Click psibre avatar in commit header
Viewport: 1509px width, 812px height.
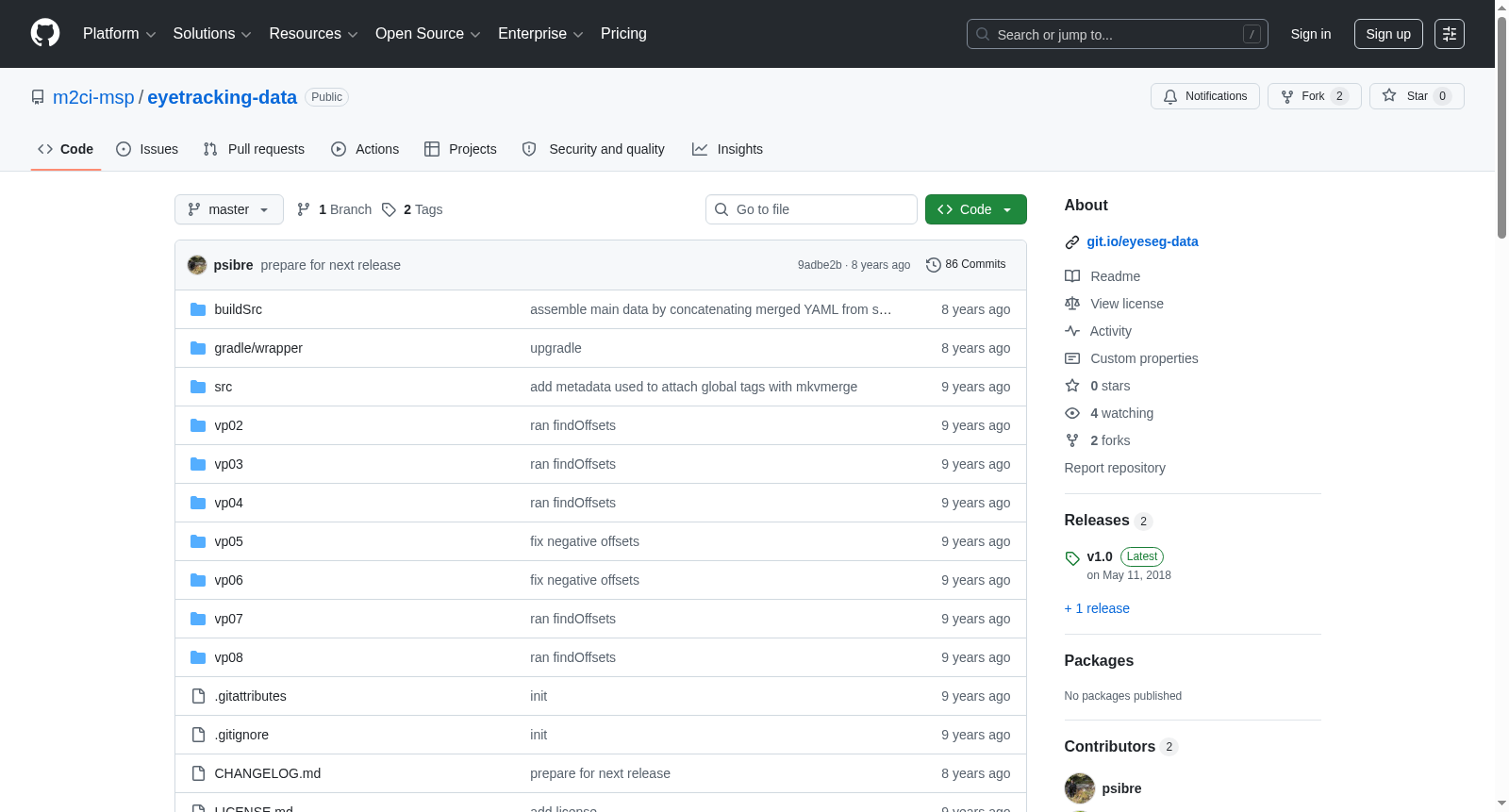(x=197, y=265)
